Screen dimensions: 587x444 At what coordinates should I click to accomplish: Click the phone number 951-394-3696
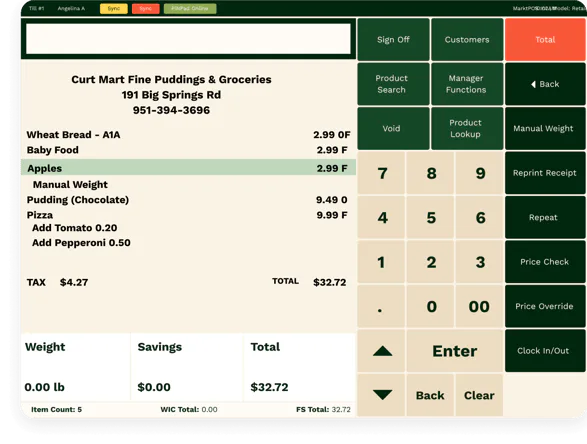click(171, 110)
